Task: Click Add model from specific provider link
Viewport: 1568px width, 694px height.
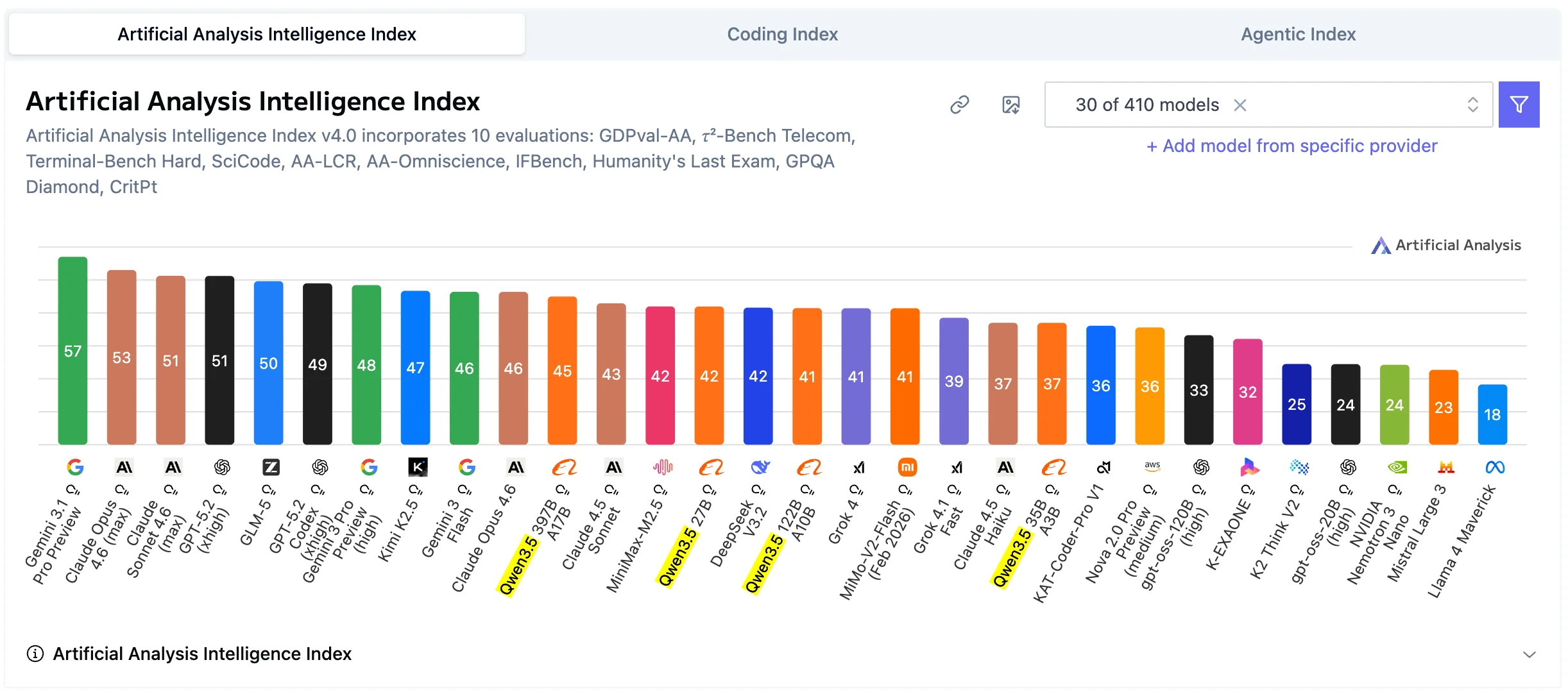Action: 1291,146
